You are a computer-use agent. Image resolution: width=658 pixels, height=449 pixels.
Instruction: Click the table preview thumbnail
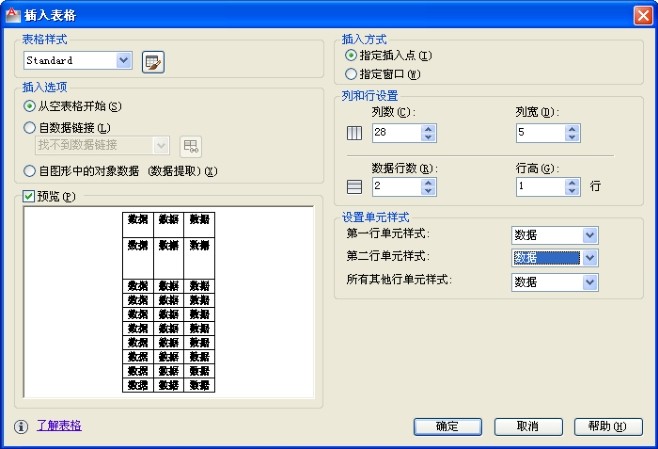tap(168, 301)
